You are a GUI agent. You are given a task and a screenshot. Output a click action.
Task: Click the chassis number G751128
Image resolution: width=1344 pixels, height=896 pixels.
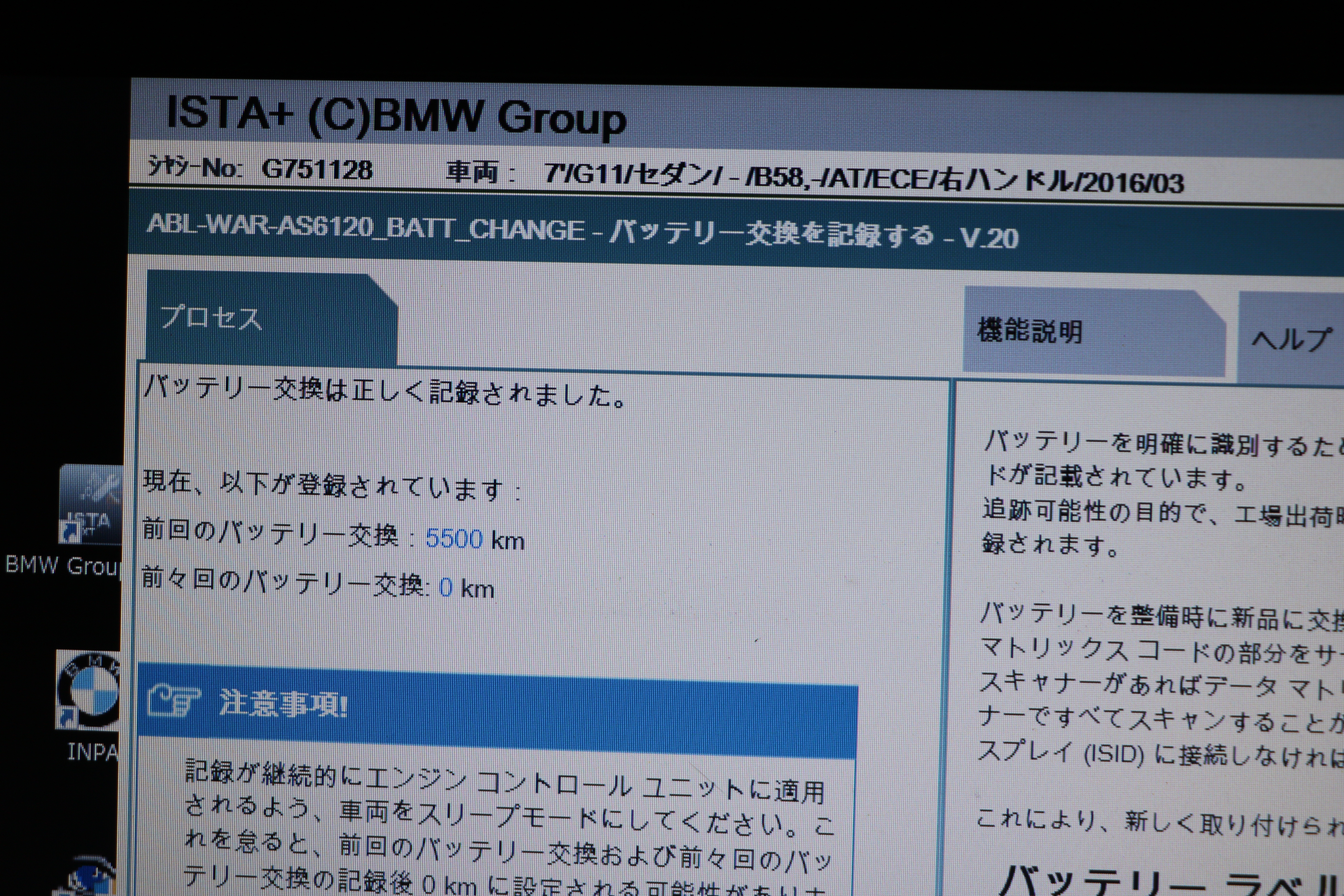317,170
